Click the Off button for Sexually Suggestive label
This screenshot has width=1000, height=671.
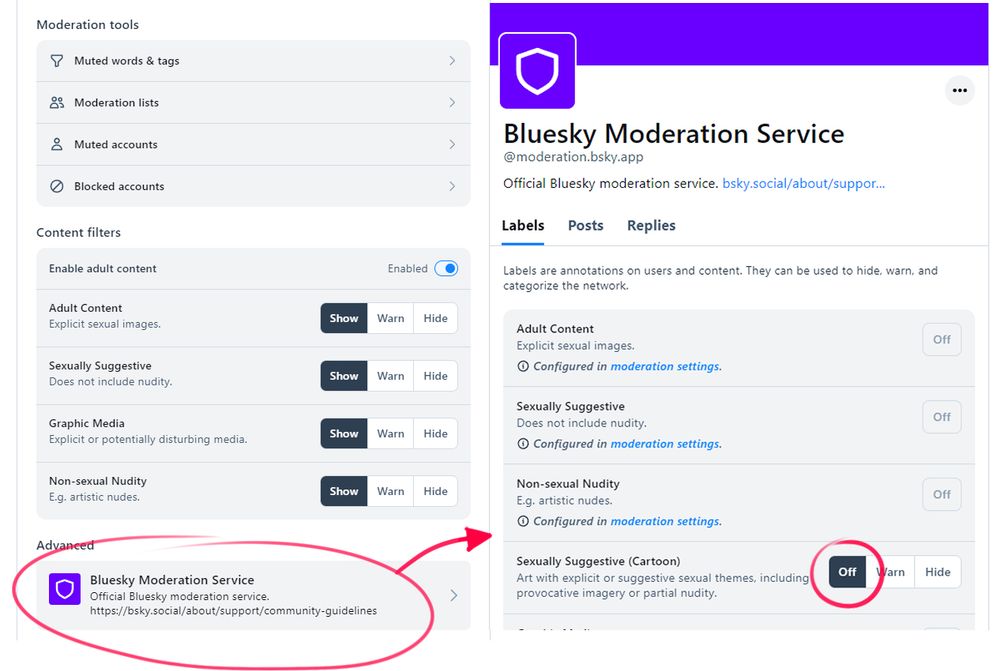click(x=942, y=417)
